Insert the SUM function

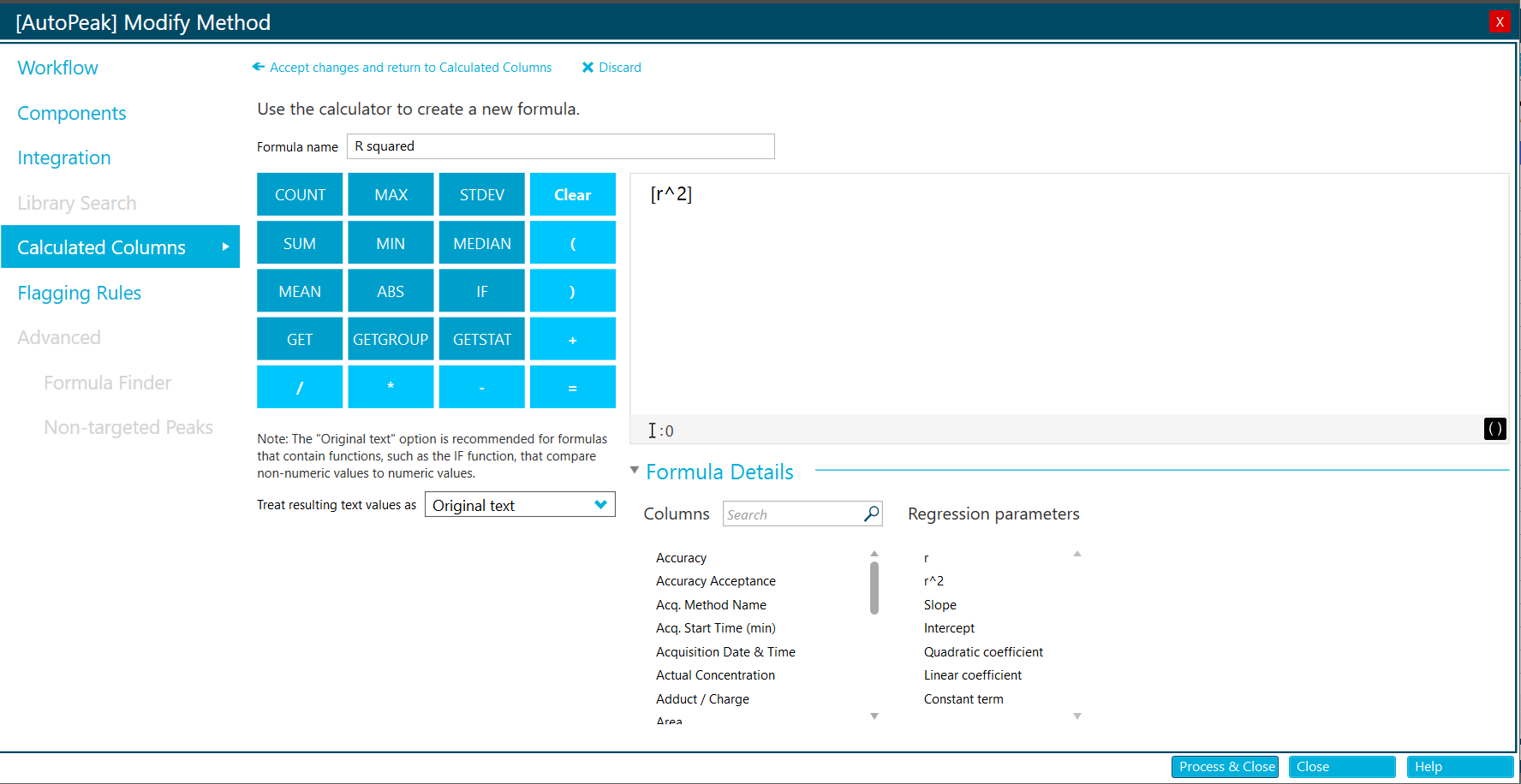tap(300, 243)
